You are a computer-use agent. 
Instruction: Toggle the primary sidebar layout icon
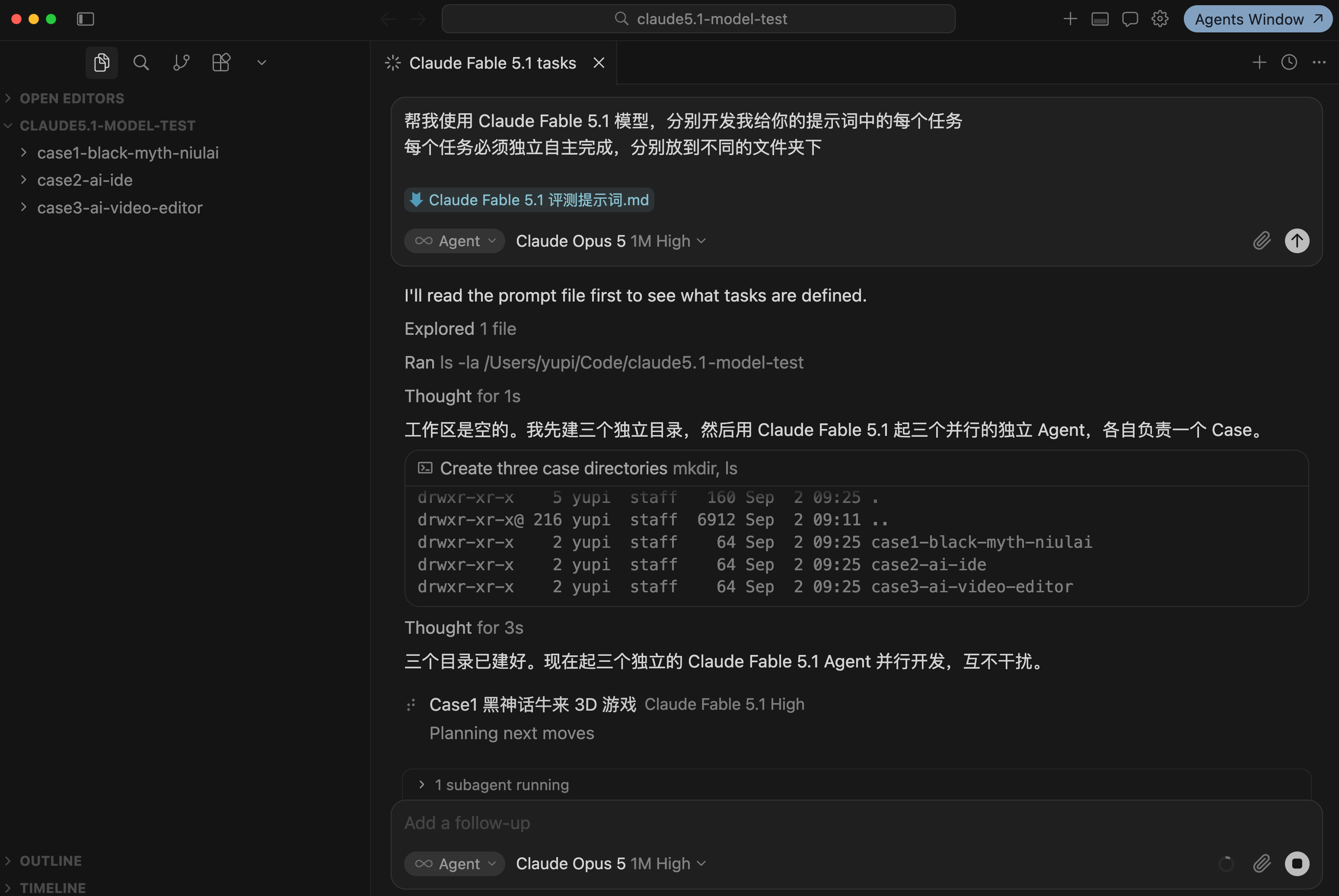(x=85, y=19)
